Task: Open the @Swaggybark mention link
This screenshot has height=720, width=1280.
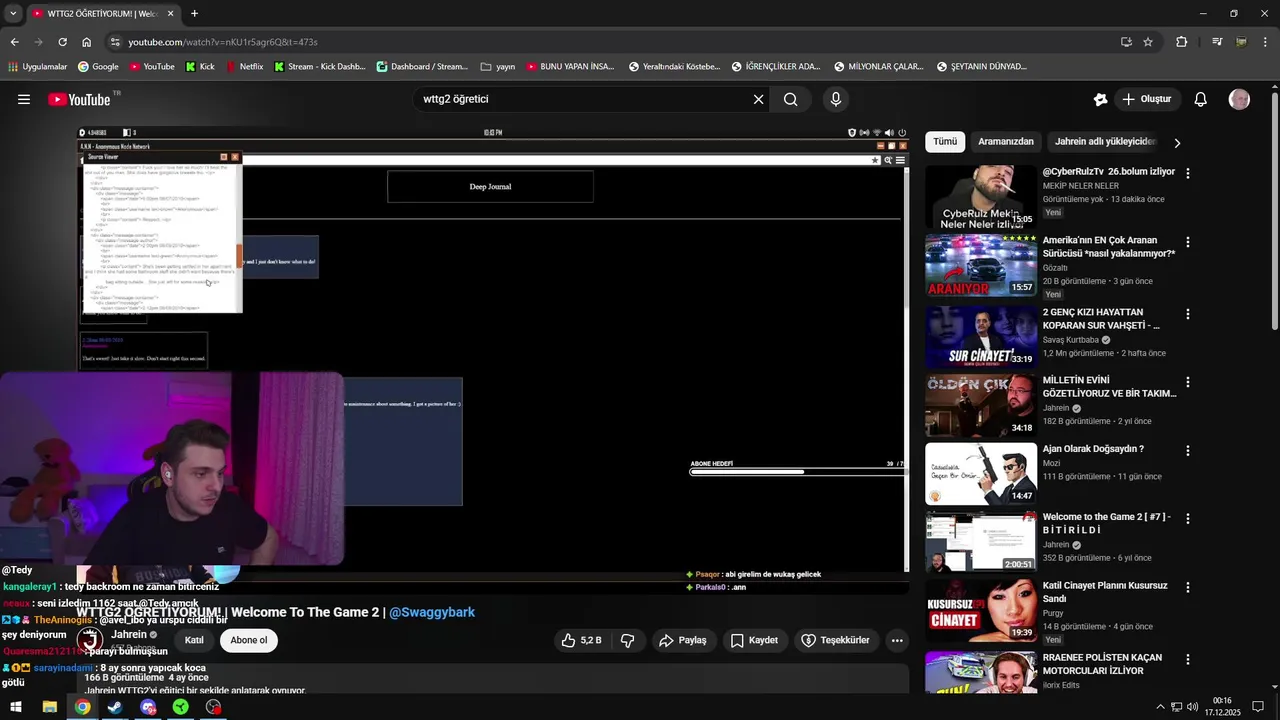Action: [432, 612]
